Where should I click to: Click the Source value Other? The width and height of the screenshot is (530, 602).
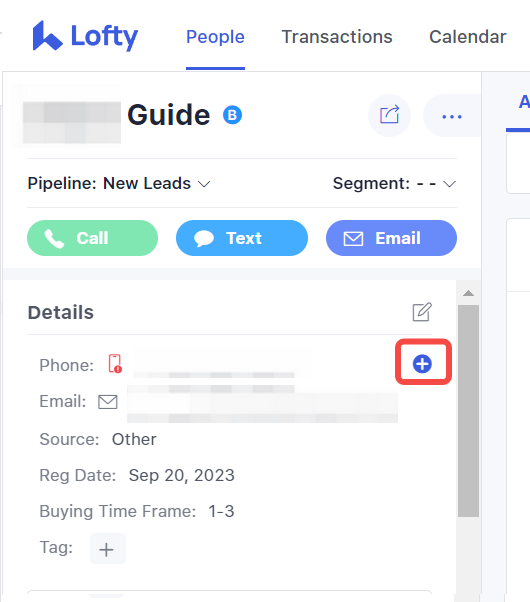(x=134, y=439)
